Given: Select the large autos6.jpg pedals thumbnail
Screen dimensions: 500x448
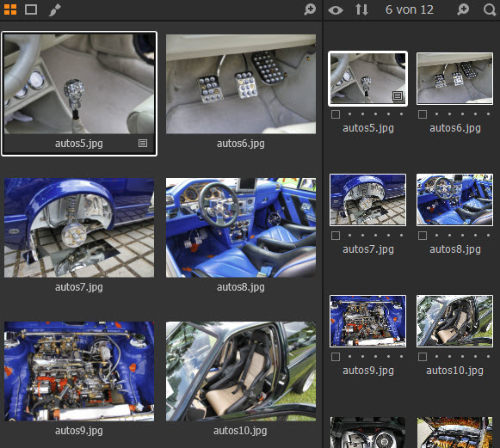Looking at the screenshot, I should tap(241, 84).
